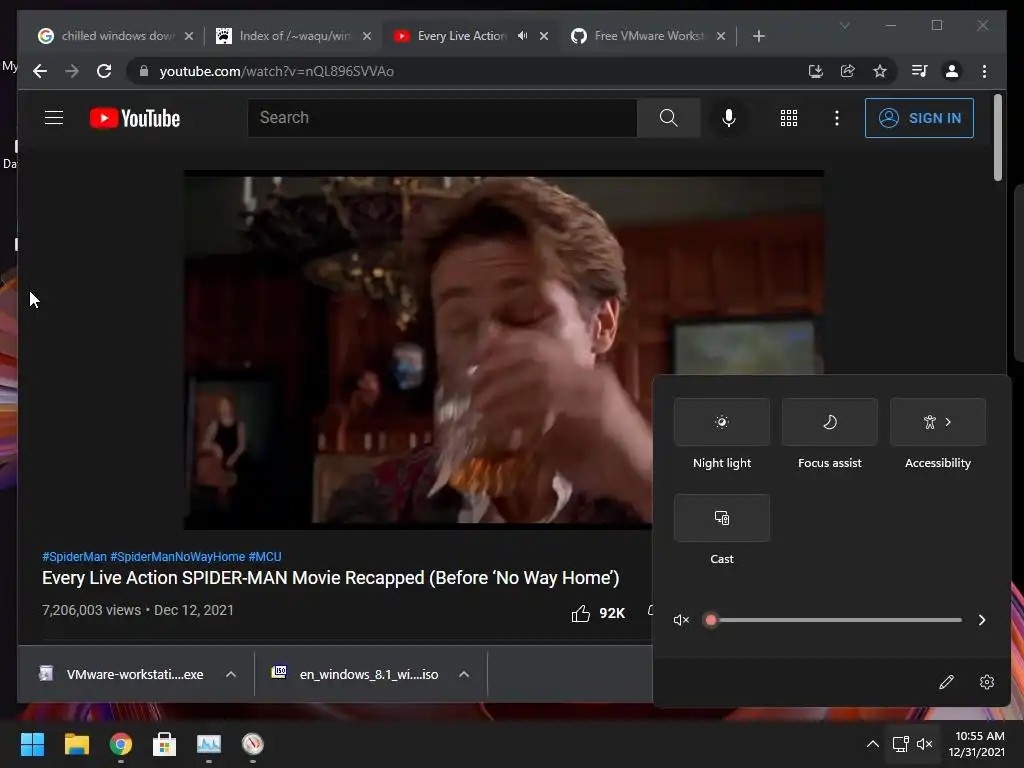Focus the YouTube Search field
Image resolution: width=1024 pixels, height=768 pixels.
442,118
